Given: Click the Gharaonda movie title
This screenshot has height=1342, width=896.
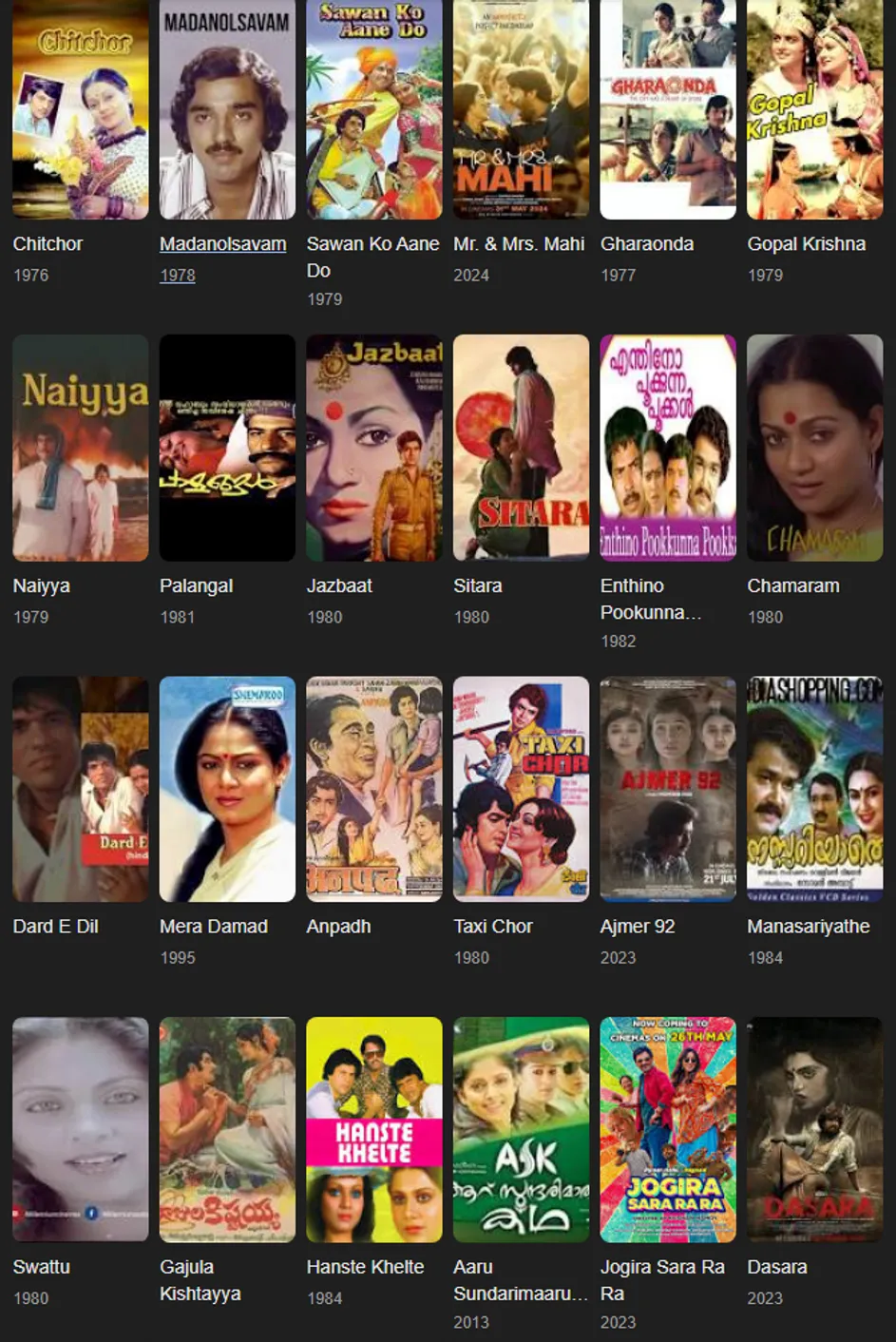Looking at the screenshot, I should pos(647,244).
